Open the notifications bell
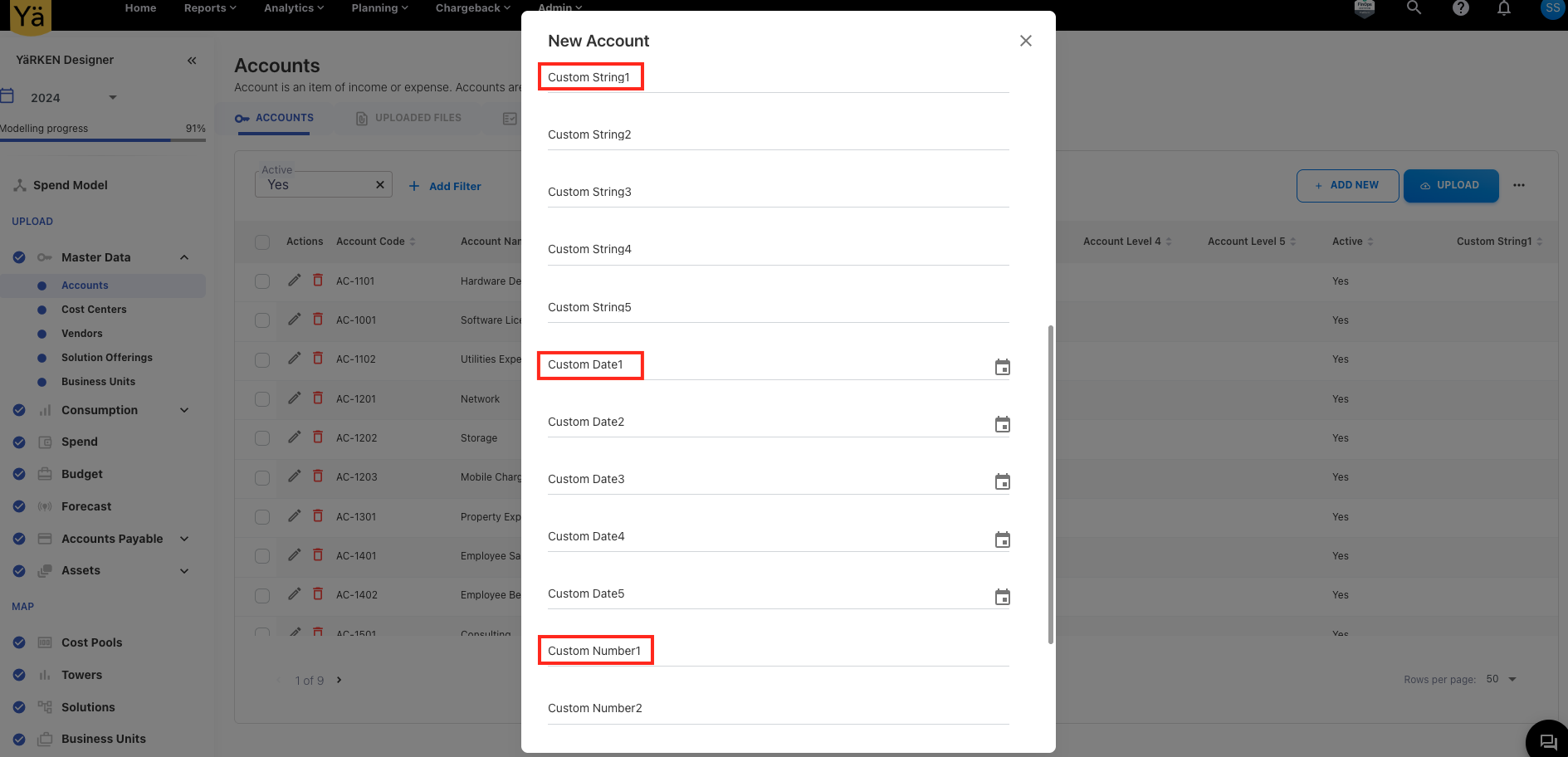This screenshot has height=757, width=1568. click(x=1503, y=8)
